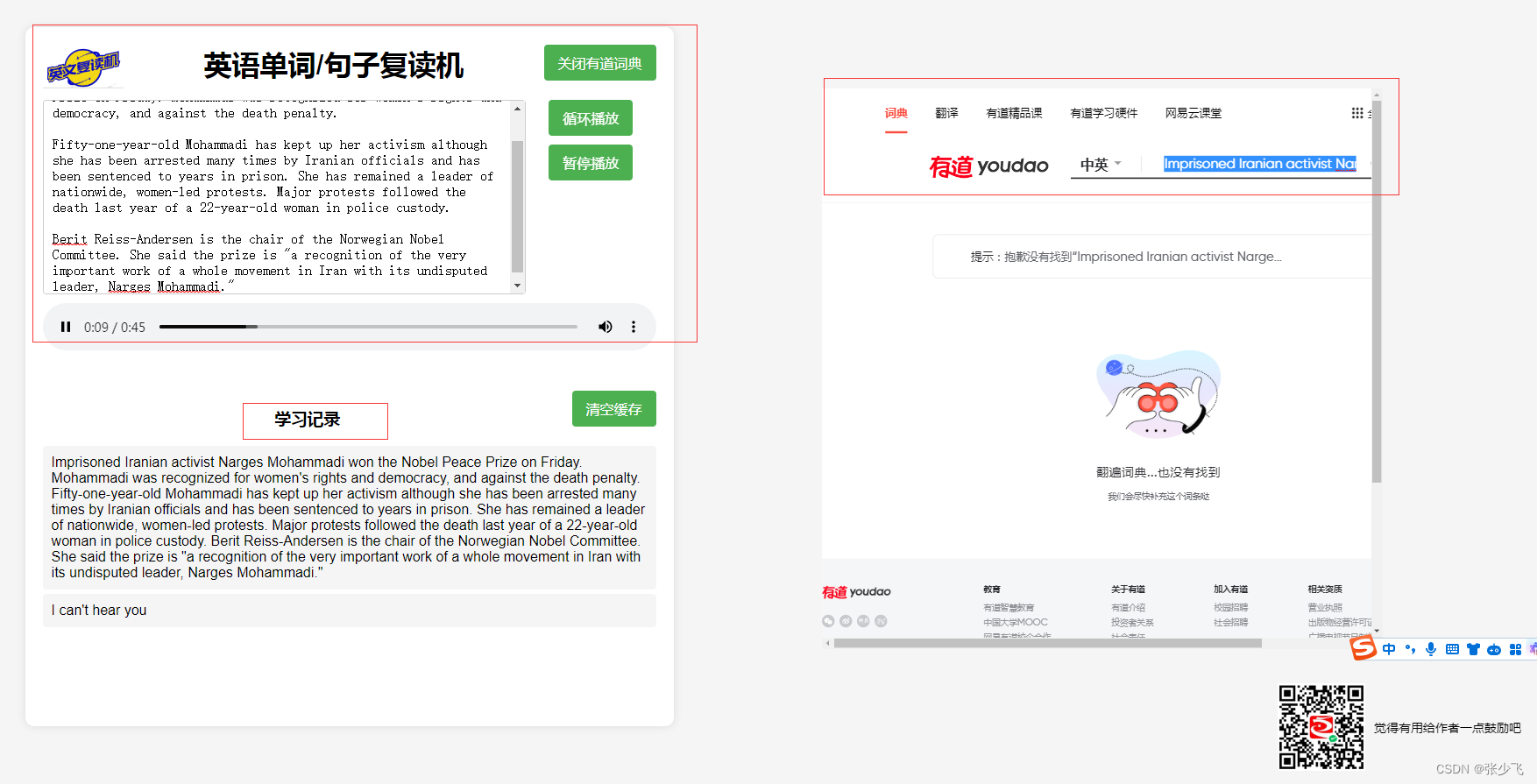Click the Sogou input method logo
This screenshot has height=784, width=1537.
click(1363, 648)
